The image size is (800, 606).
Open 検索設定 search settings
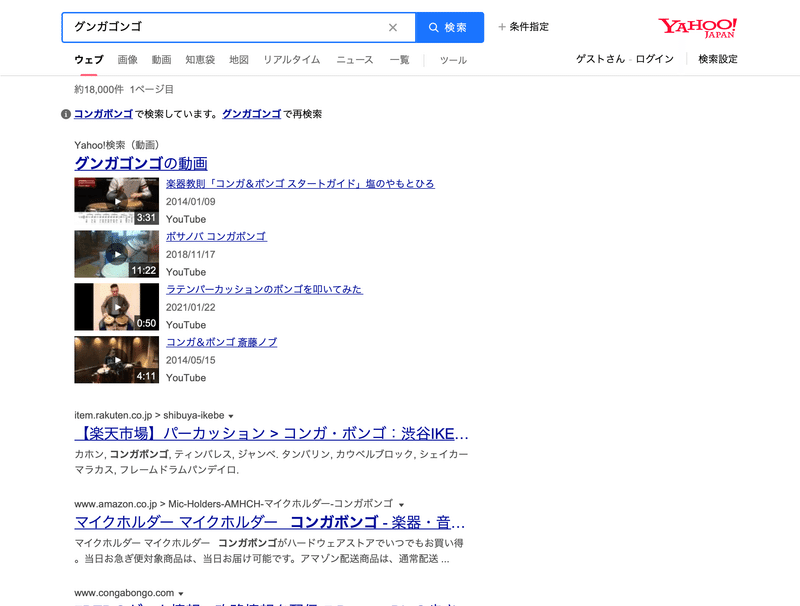[718, 59]
